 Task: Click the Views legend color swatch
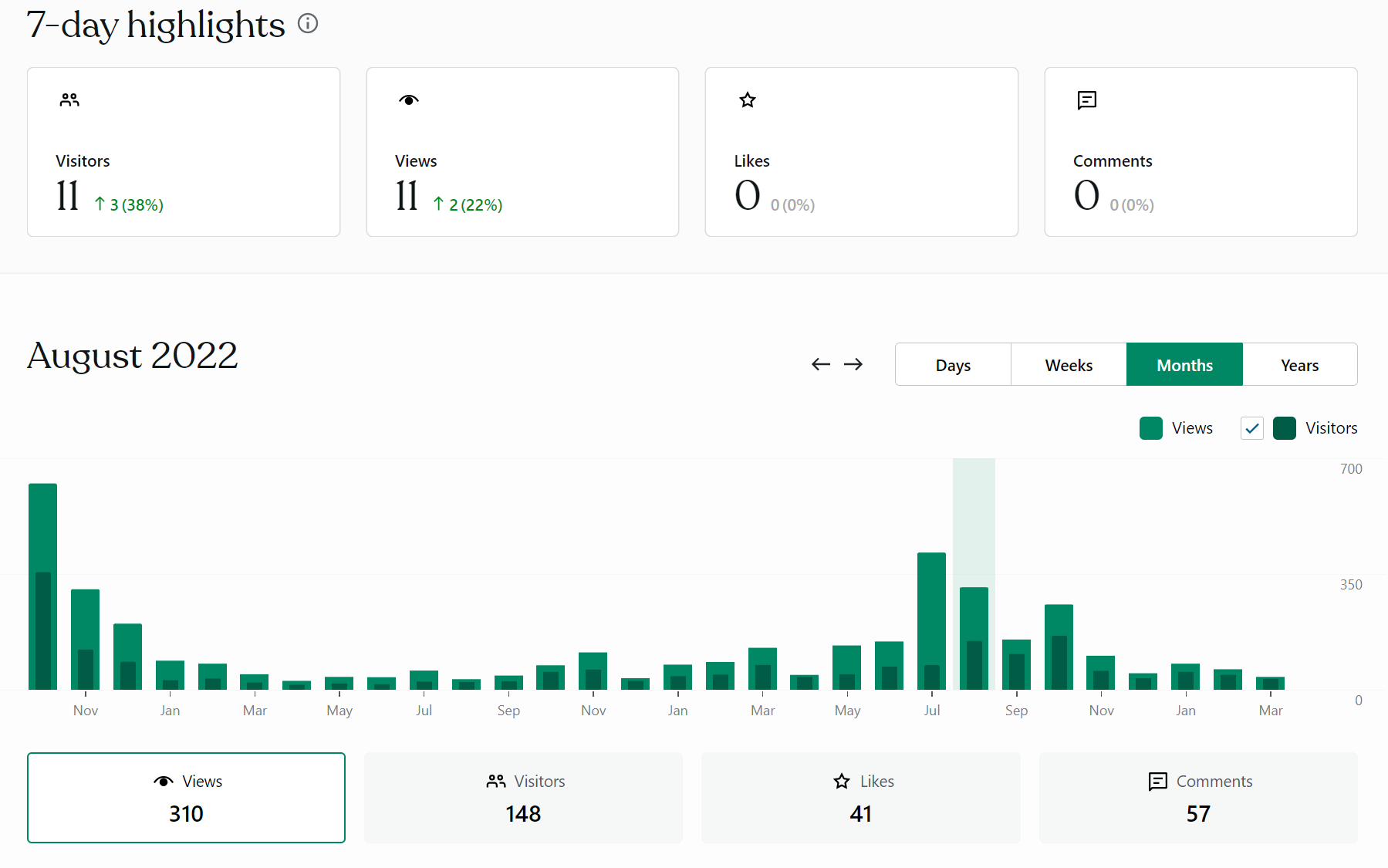coord(1150,428)
